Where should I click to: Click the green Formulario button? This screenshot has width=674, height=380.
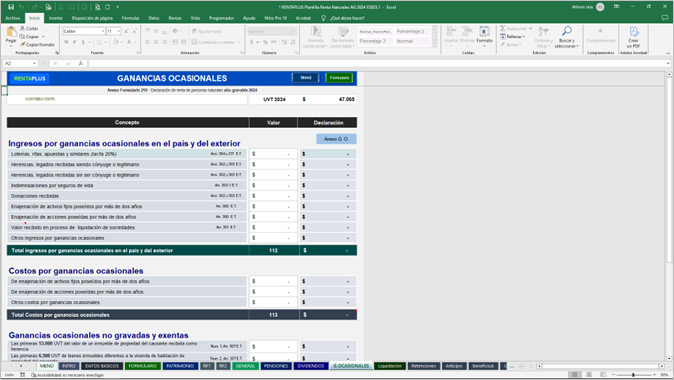pos(339,78)
